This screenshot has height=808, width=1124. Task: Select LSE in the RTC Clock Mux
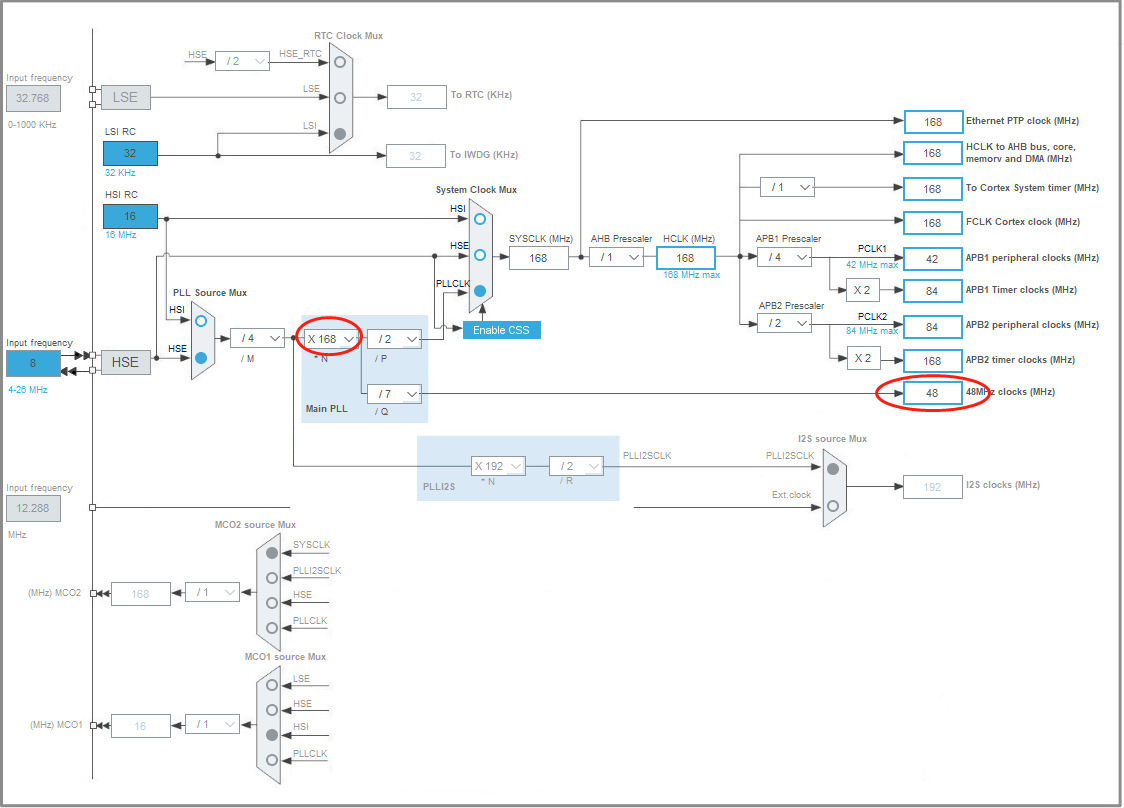[340, 97]
